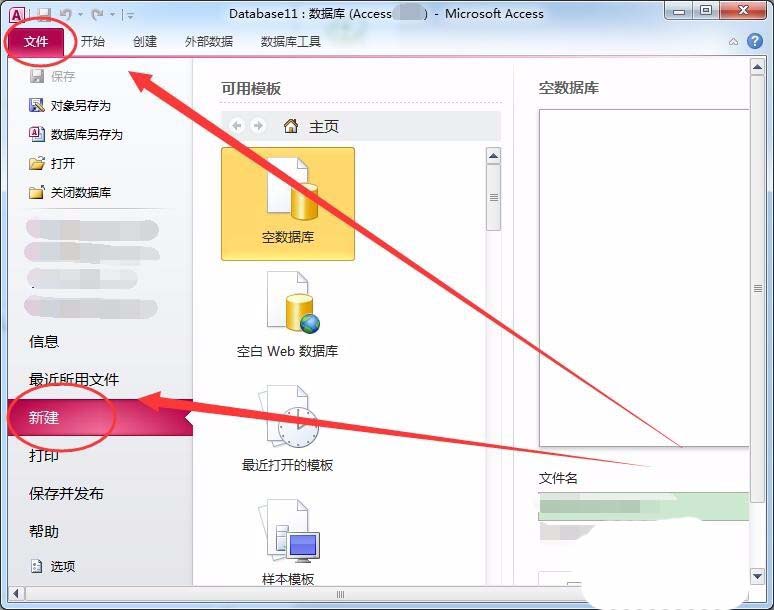Viewport: 774px width, 610px height.
Task: Select the 空数据库 template
Action: 288,204
